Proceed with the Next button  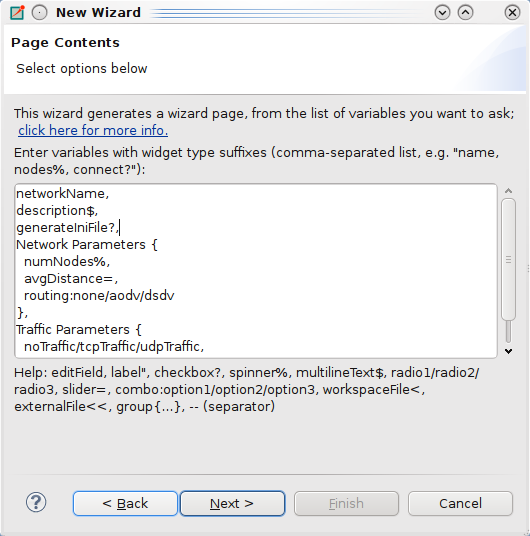[x=233, y=504]
